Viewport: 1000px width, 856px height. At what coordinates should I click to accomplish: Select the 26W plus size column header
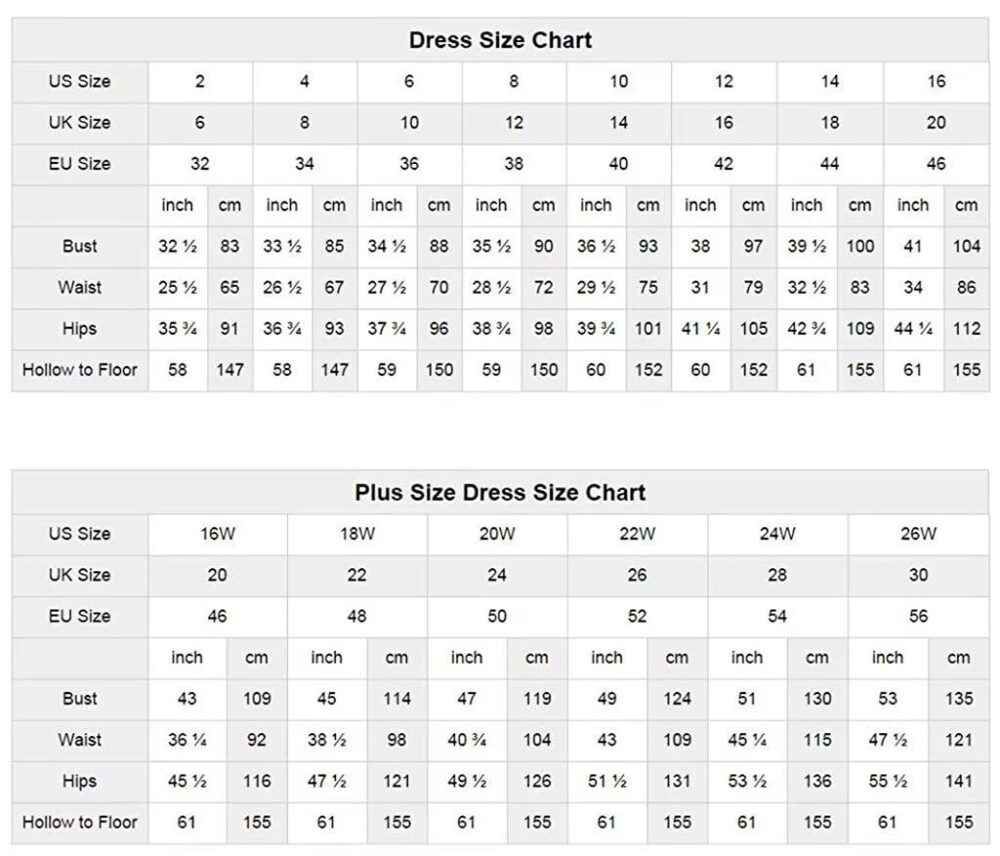[x=918, y=534]
